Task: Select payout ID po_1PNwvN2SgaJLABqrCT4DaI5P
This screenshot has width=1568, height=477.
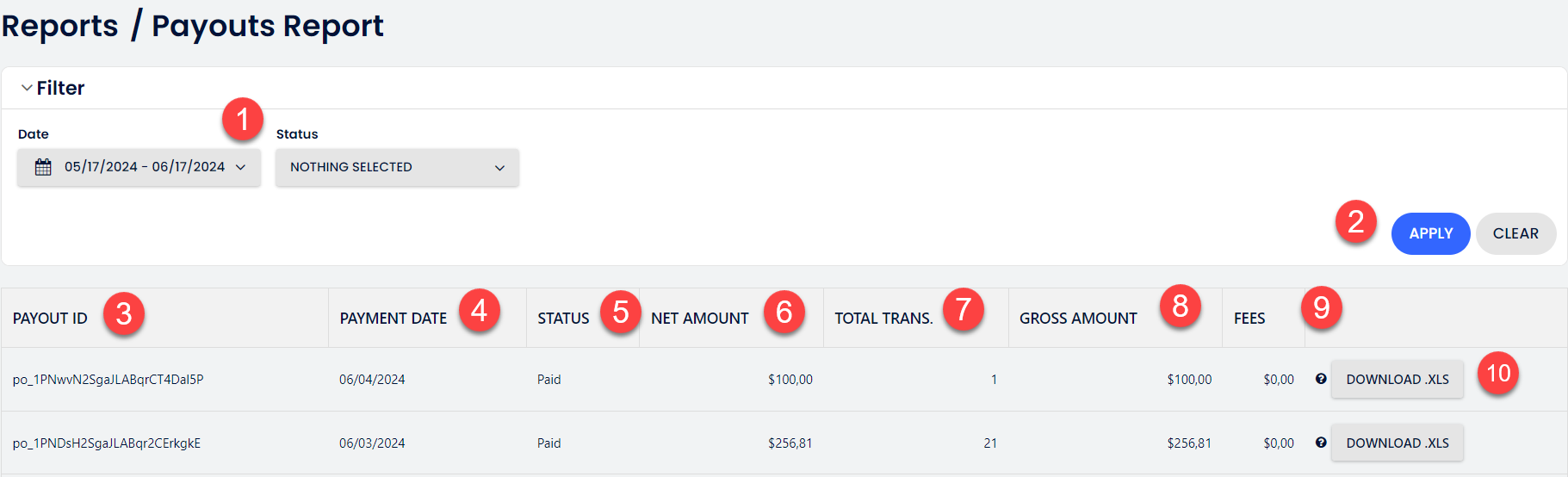Action: coord(108,380)
